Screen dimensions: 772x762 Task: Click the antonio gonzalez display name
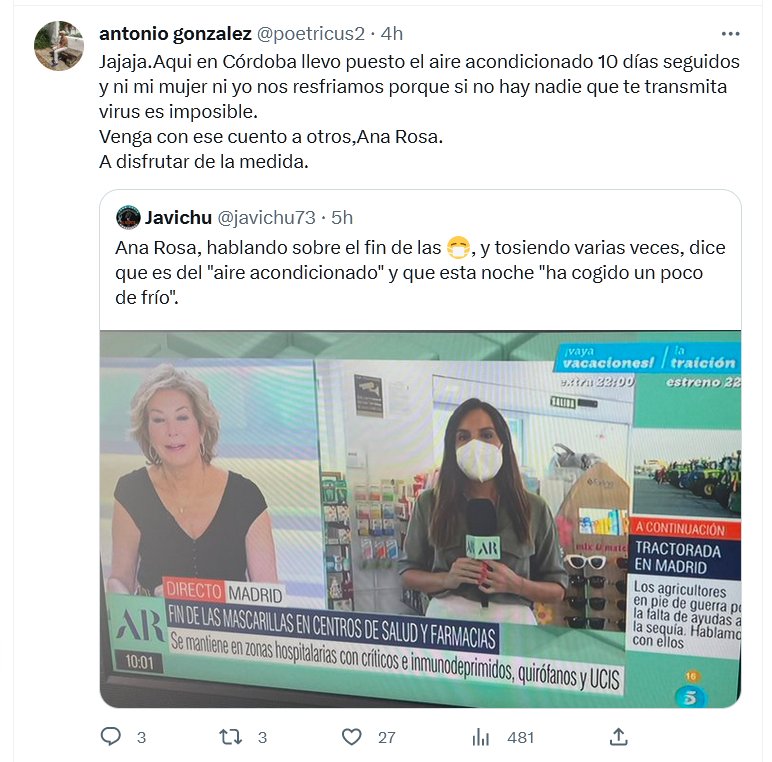pos(175,33)
